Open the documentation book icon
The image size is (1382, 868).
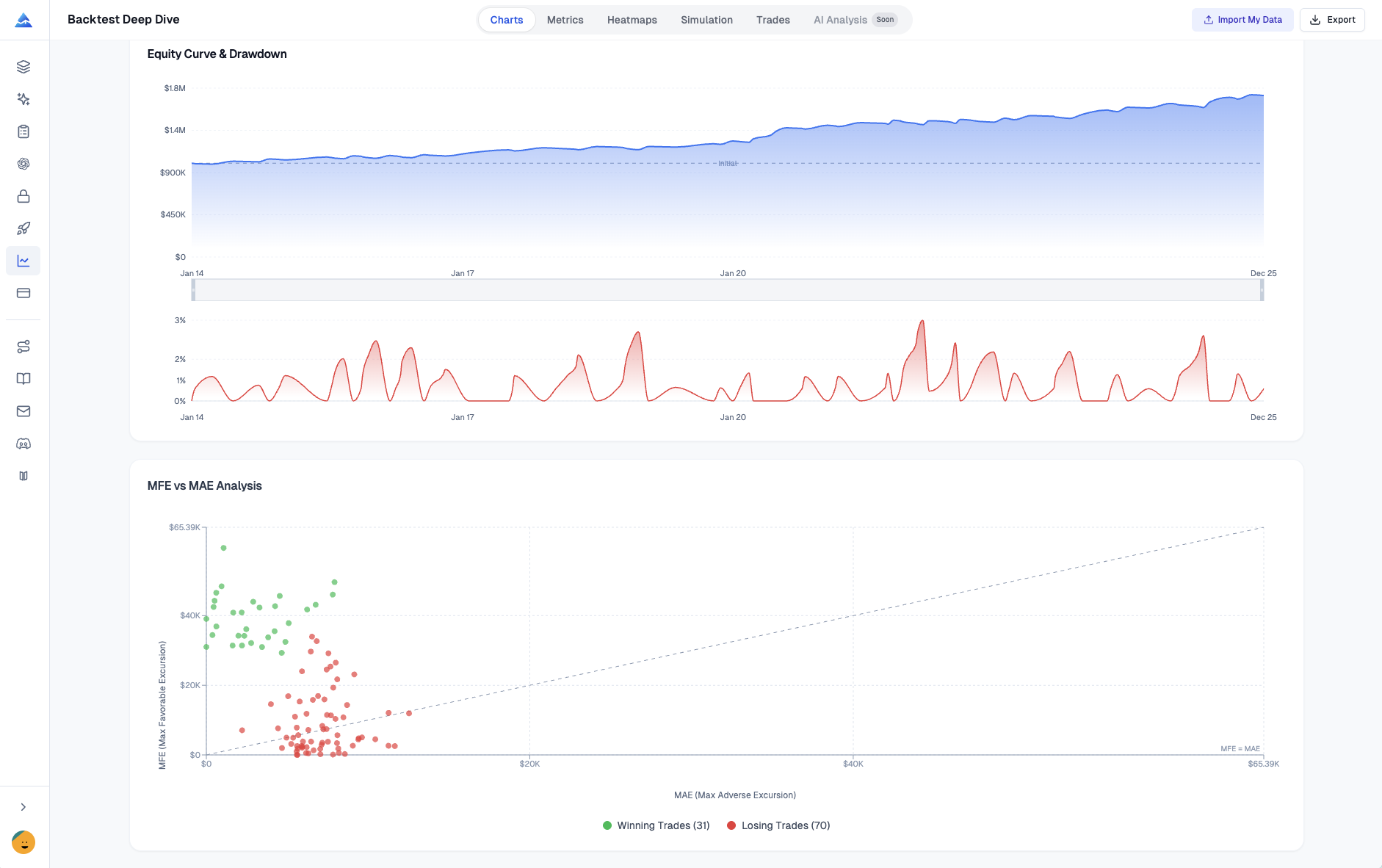(x=23, y=379)
